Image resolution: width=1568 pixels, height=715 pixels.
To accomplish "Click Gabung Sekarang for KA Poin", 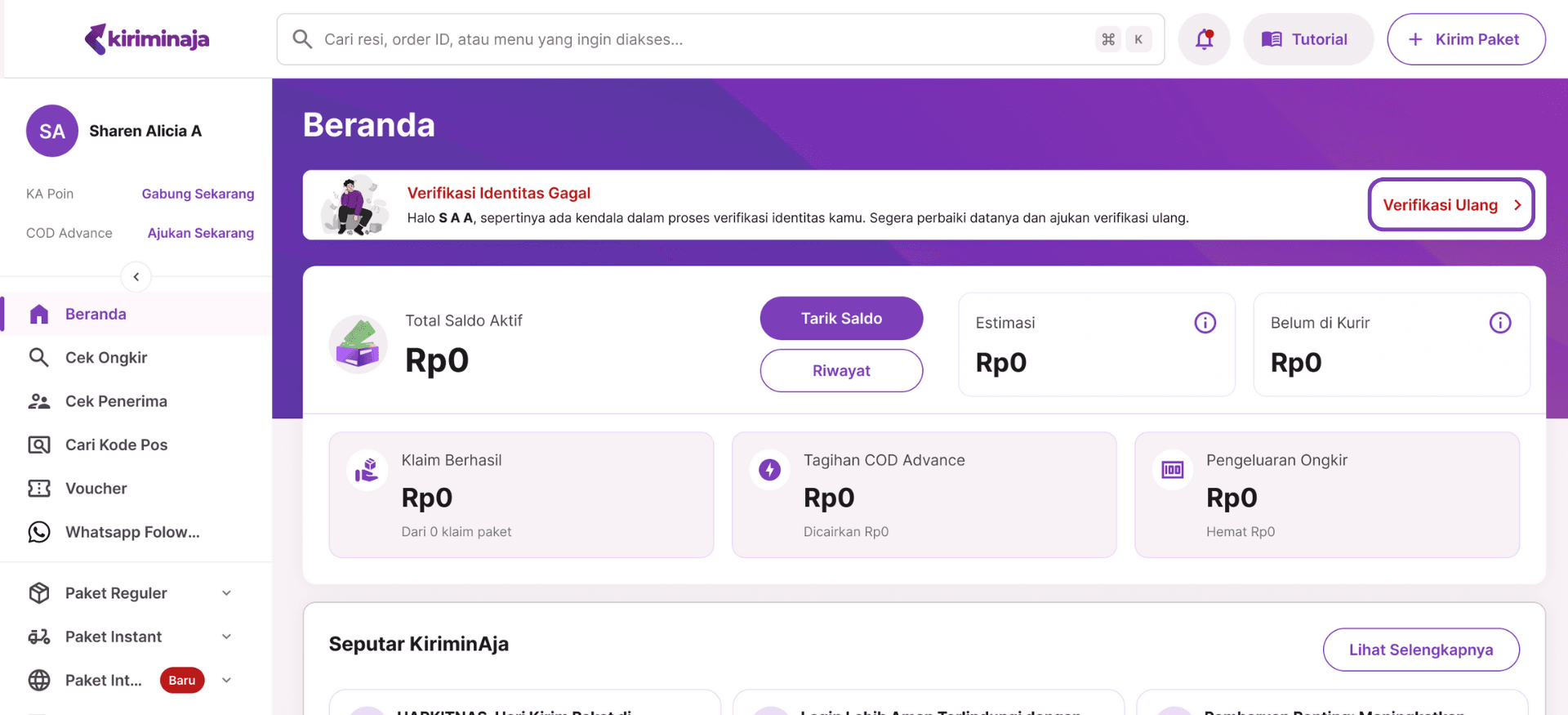I will (x=198, y=194).
